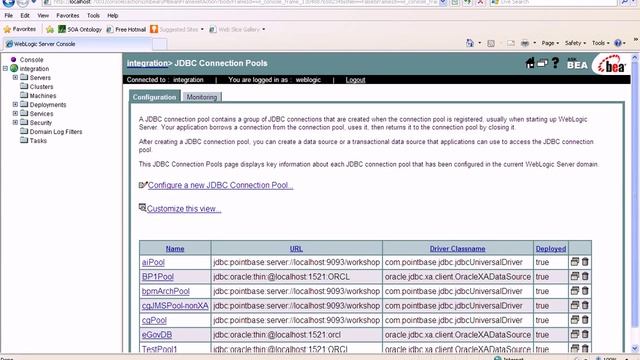This screenshot has width=640, height=360.
Task: Click the read mail toolbar icon
Action: pyautogui.click(x=511, y=43)
